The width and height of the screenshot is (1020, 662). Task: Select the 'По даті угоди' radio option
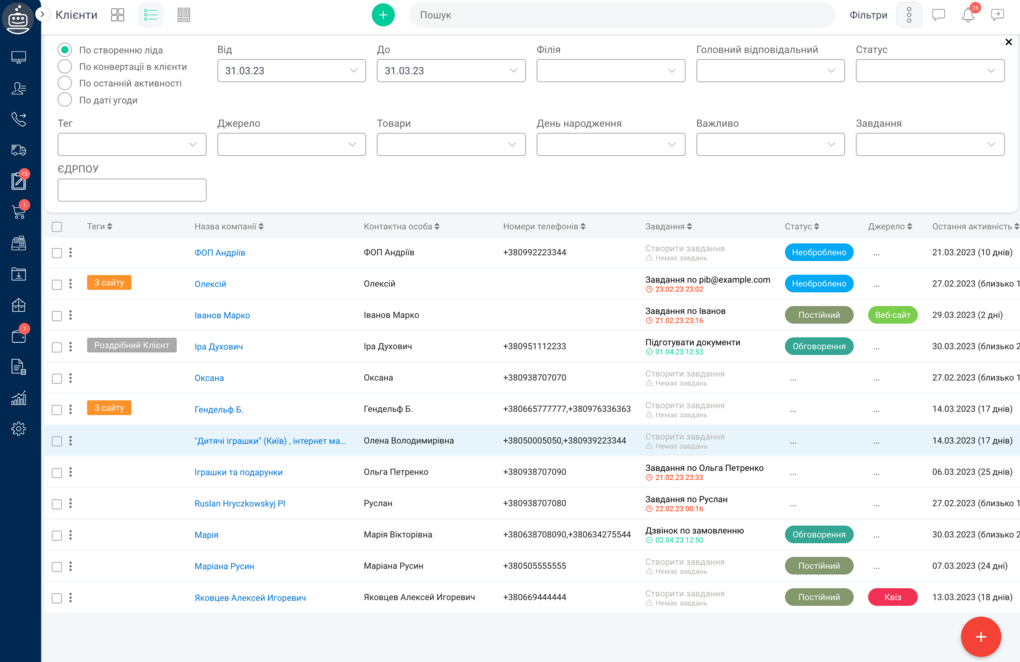tap(65, 100)
